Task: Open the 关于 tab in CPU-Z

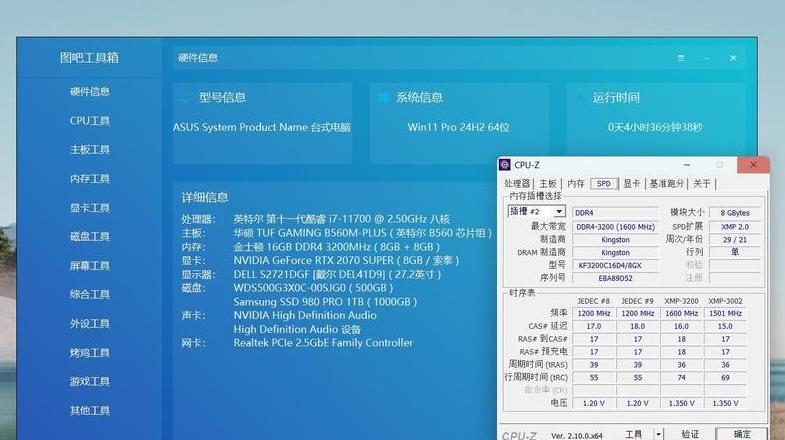Action: point(701,184)
